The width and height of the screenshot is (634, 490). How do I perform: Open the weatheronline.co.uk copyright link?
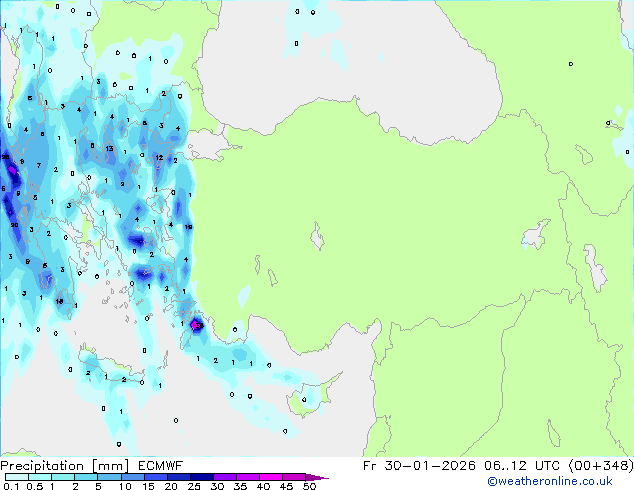550,481
